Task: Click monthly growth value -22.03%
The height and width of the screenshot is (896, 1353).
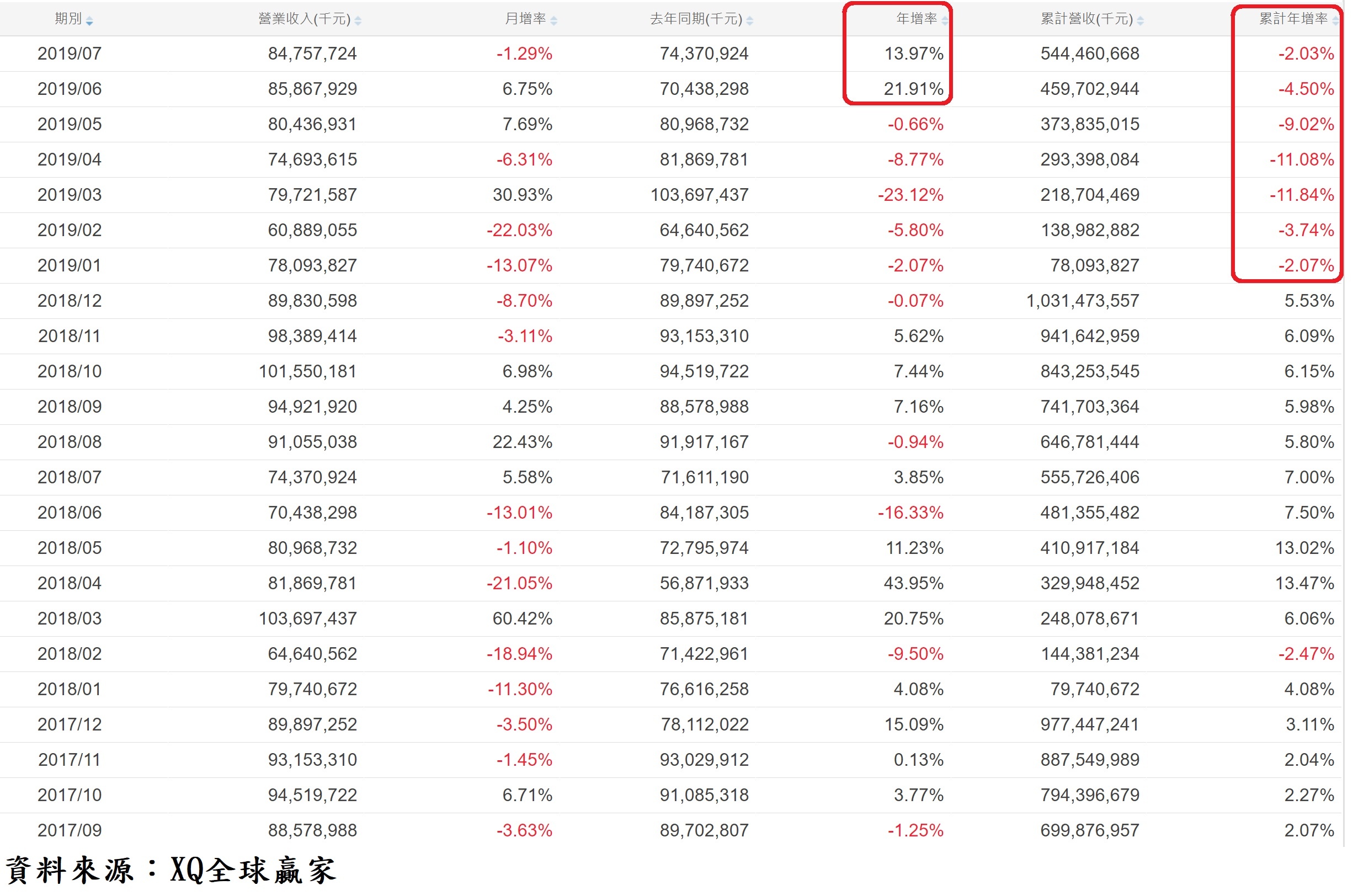Action: [520, 231]
